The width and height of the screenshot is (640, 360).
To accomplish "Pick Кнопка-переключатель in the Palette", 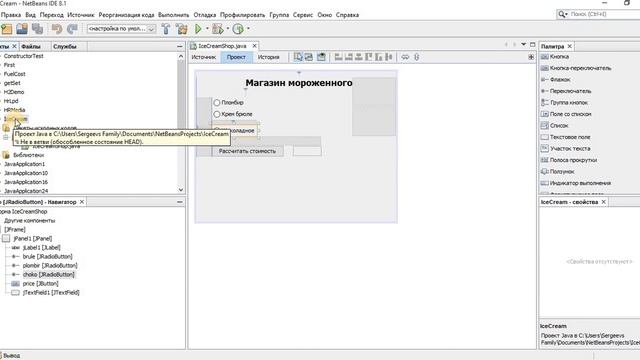I will point(576,68).
